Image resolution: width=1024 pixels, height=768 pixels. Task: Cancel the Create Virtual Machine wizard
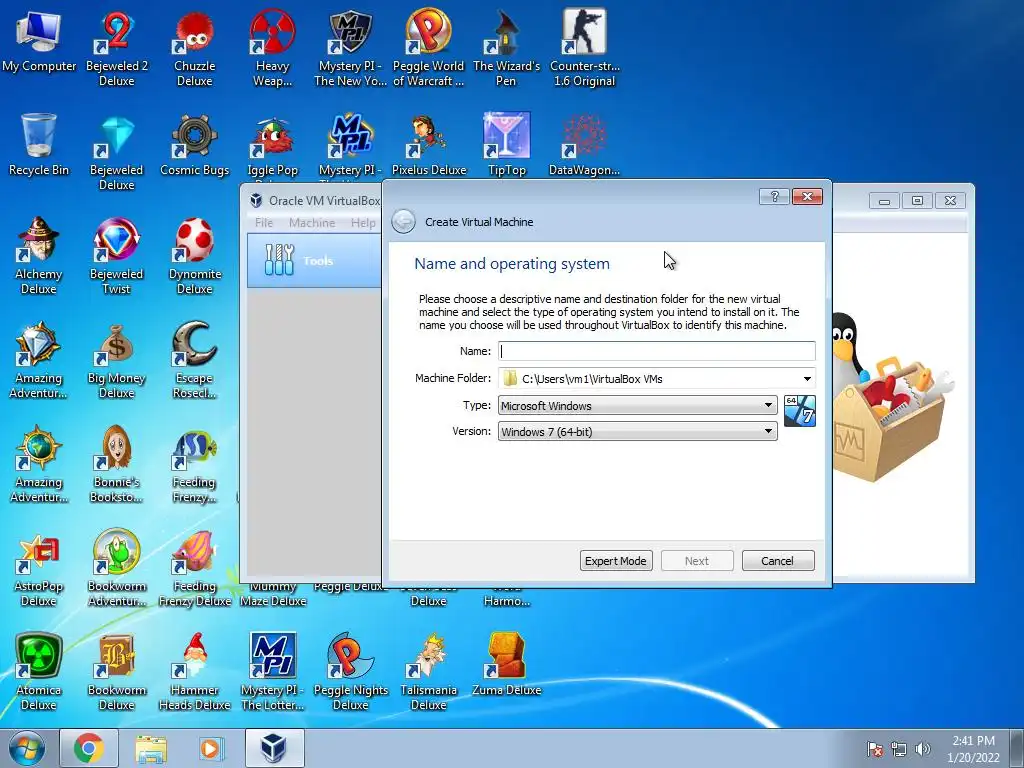pos(778,561)
